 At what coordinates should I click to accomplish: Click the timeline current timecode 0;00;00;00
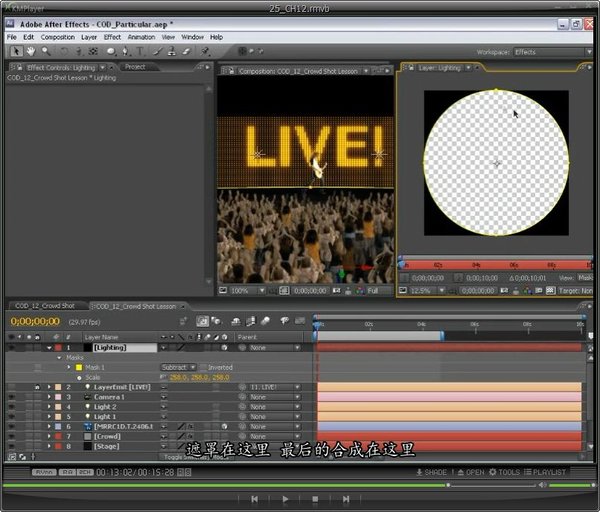(35, 322)
